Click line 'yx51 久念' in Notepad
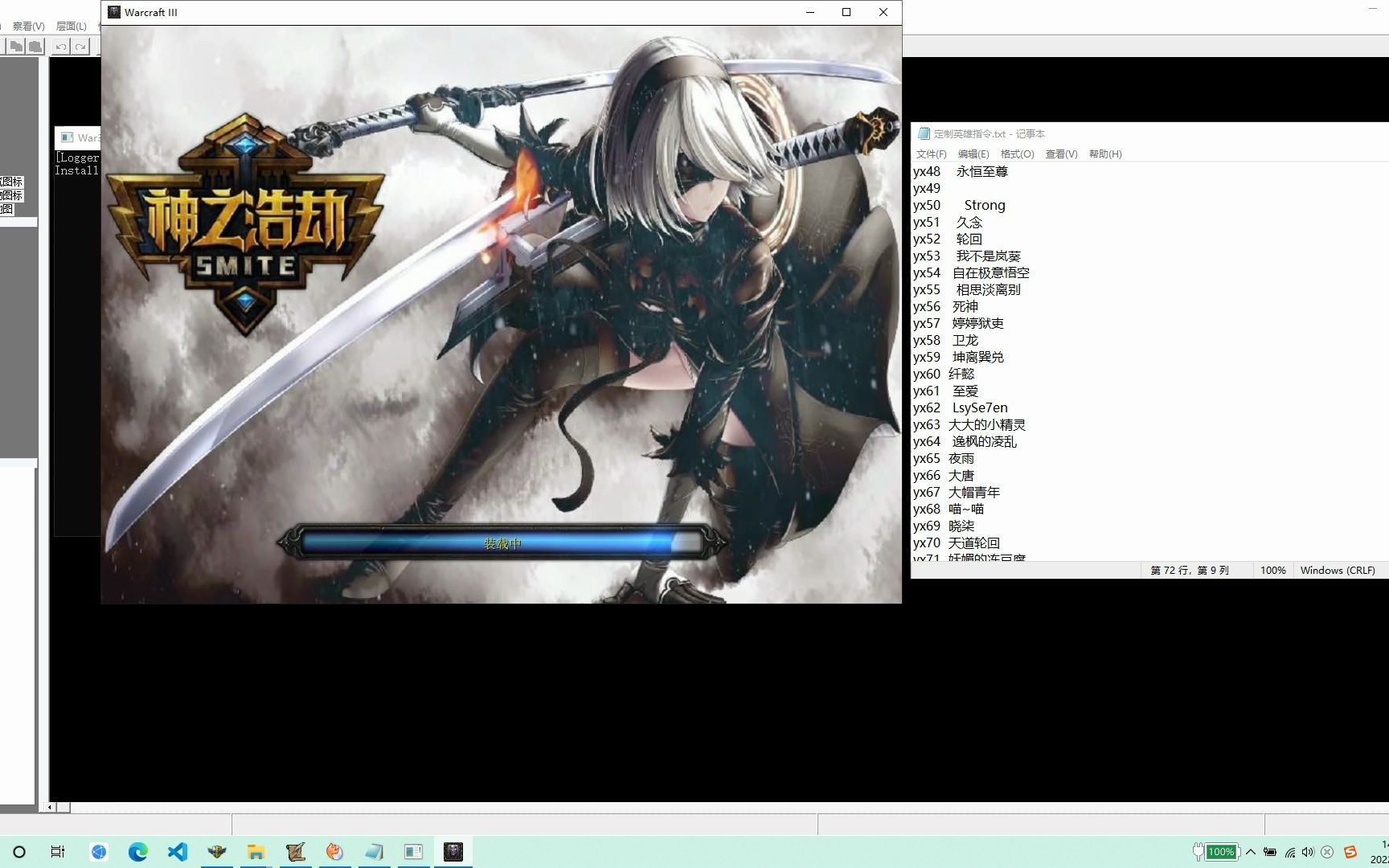This screenshot has height=868, width=1389. 948,222
